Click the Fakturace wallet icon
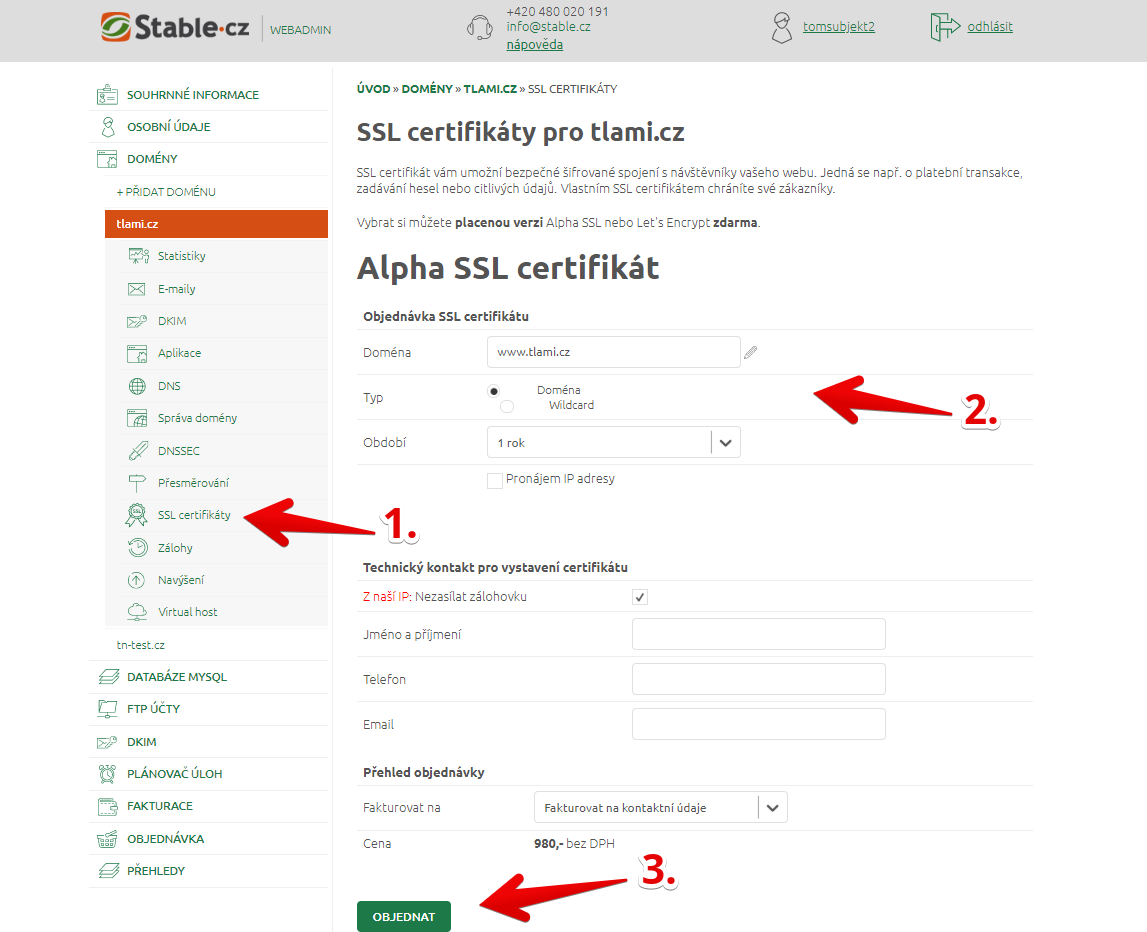This screenshot has height=932, width=1147. pyautogui.click(x=108, y=806)
